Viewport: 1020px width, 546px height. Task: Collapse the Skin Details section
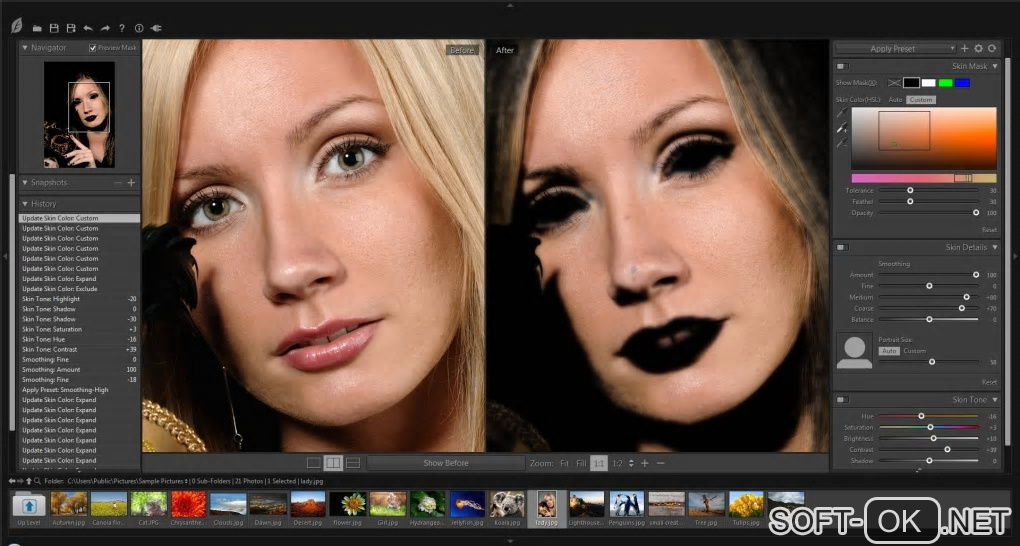pyautogui.click(x=995, y=247)
